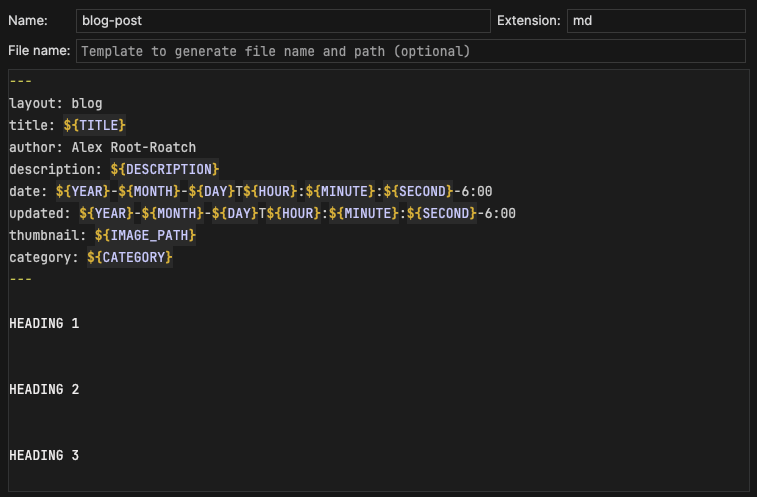Viewport: 757px width, 497px height.
Task: Click ${YEAR} variable on the date line
Action: pos(82,191)
